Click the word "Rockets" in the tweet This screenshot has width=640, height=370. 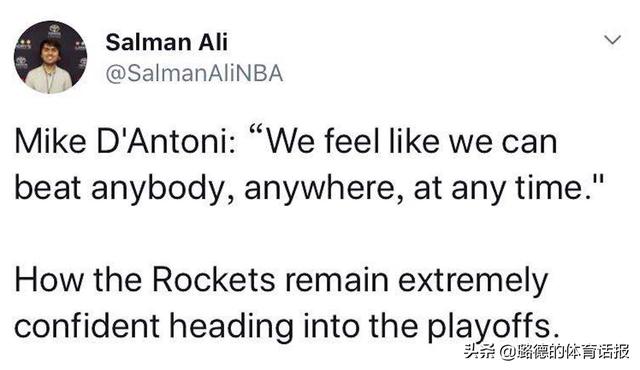214,280
